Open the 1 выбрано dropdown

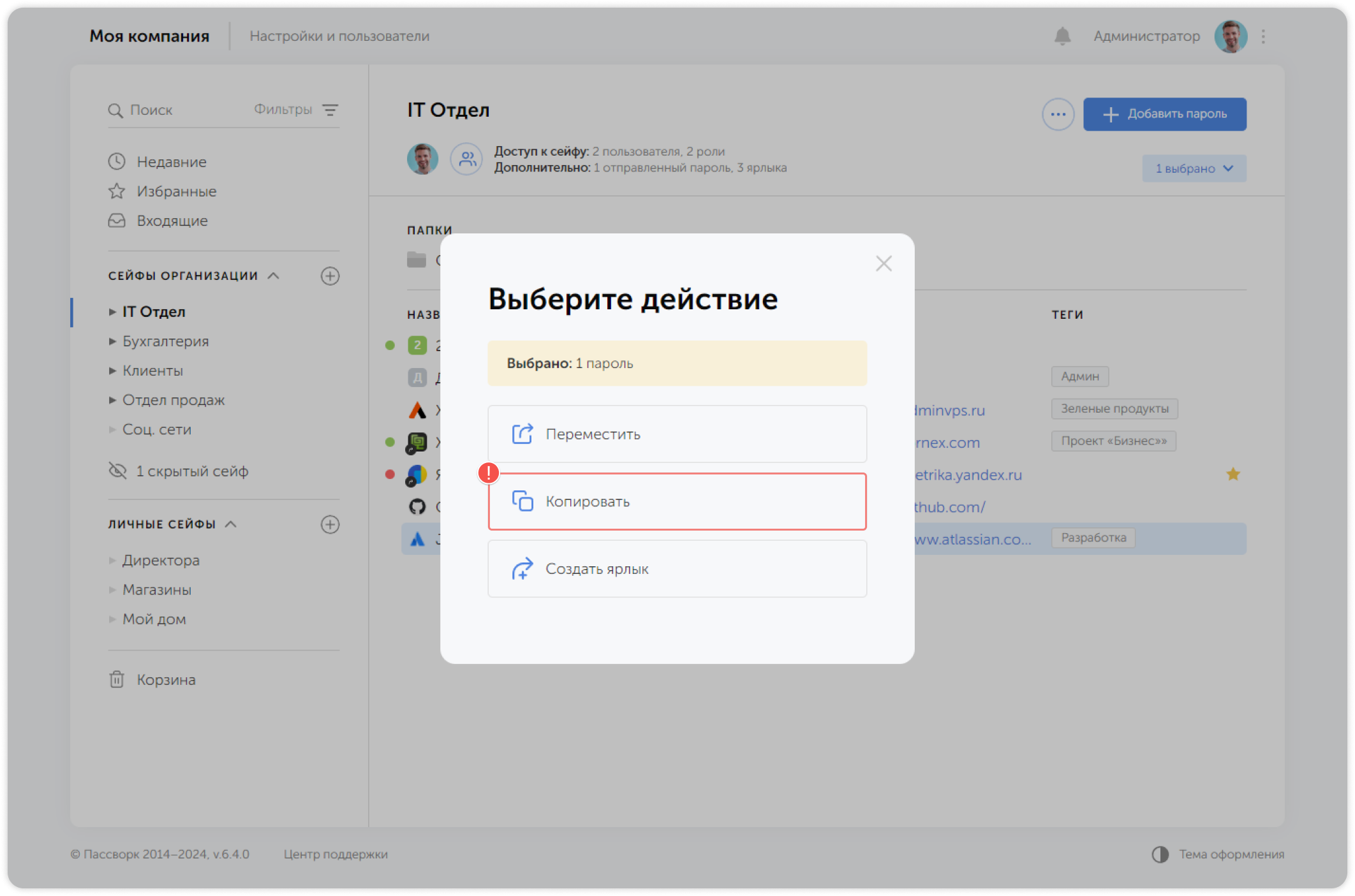[x=1194, y=168]
